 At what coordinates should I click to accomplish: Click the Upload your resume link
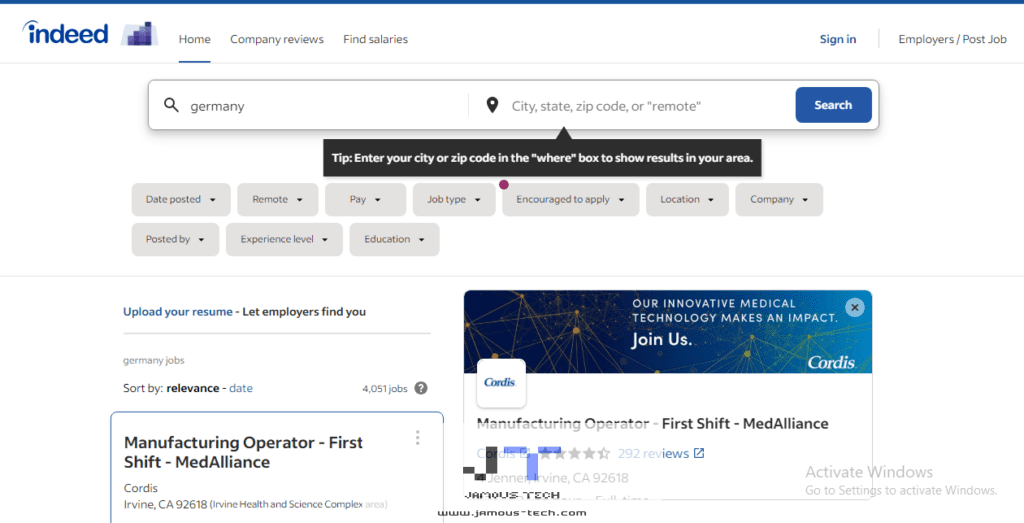tap(178, 311)
